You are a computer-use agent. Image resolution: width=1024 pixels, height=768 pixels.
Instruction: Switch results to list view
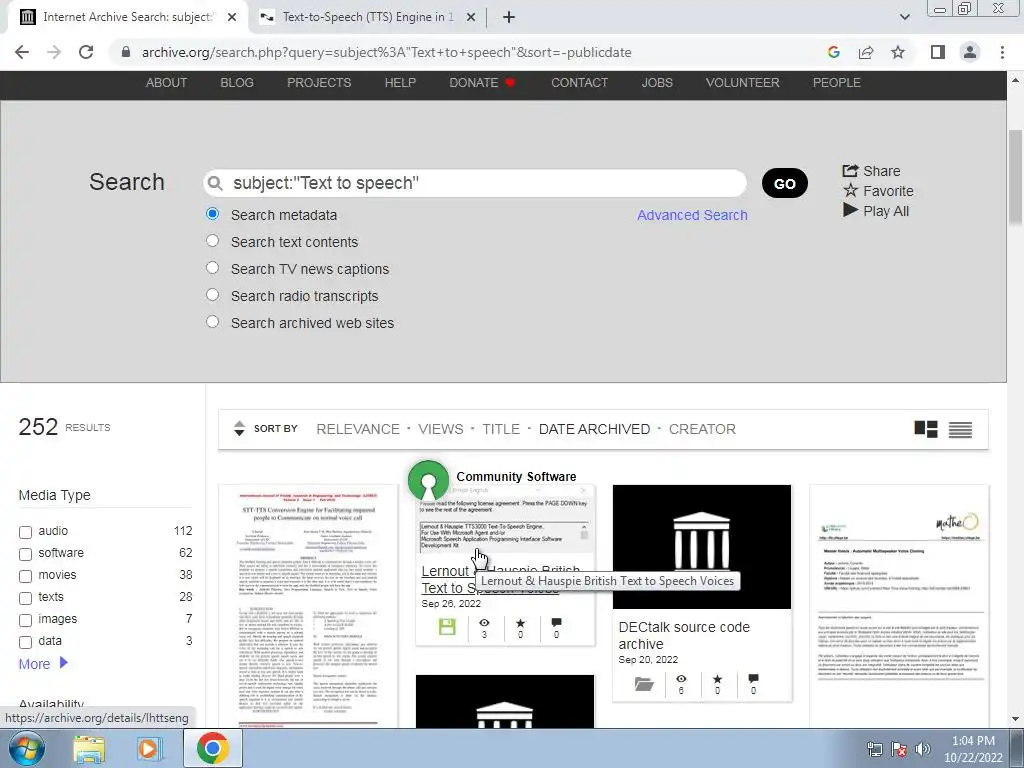[960, 429]
